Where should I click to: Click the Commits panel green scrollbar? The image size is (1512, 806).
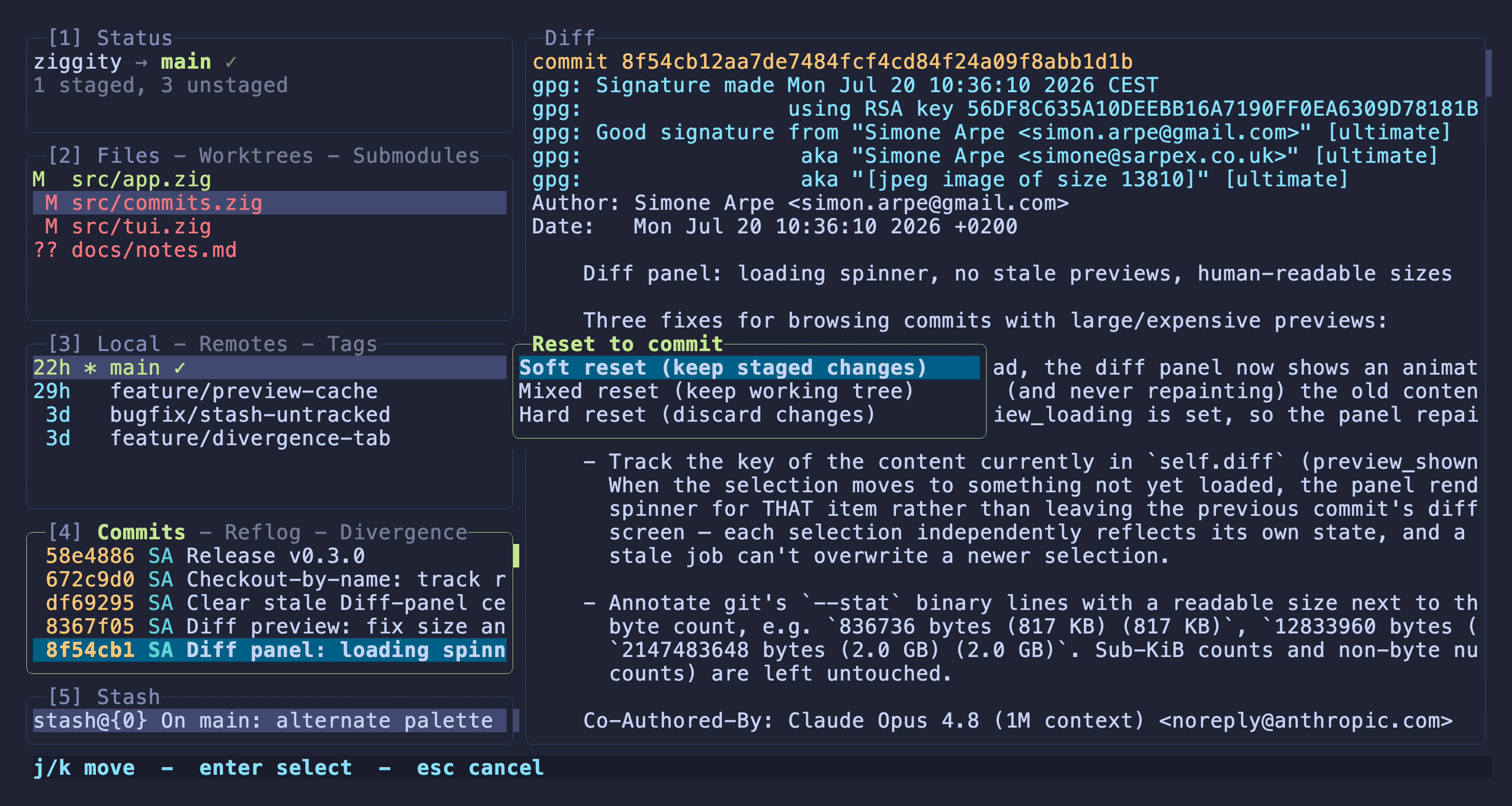pos(516,556)
